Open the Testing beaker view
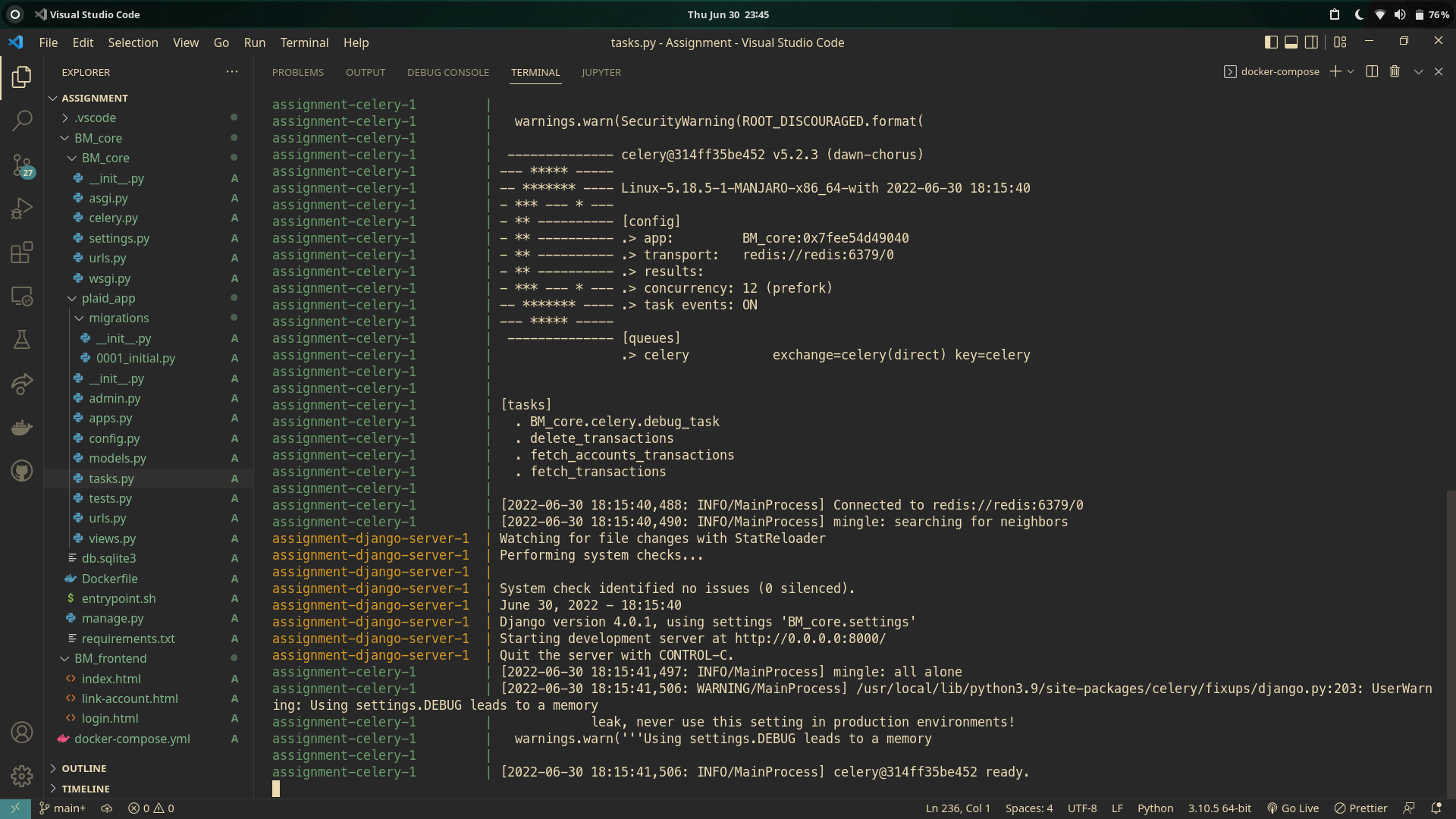The image size is (1456, 819). coord(22,339)
